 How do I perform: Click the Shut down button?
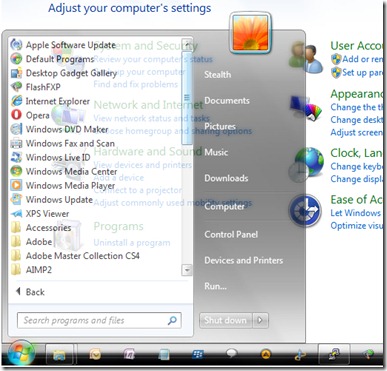click(x=226, y=320)
